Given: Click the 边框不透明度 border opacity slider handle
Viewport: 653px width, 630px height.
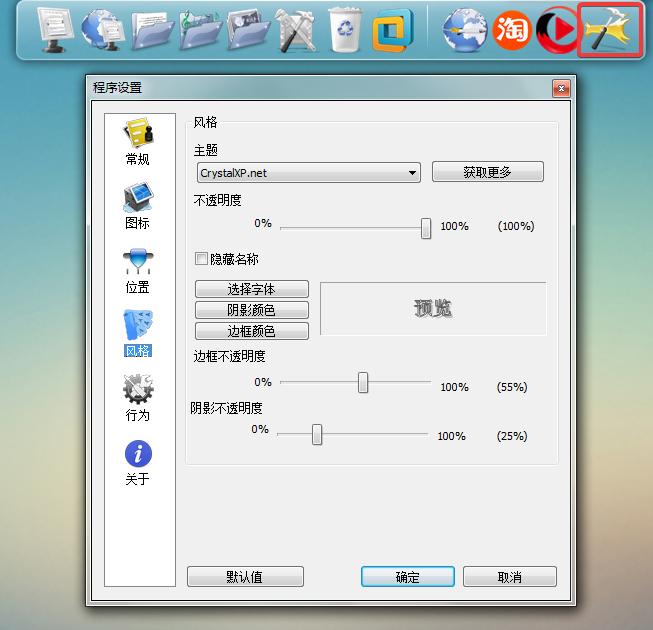Looking at the screenshot, I should [363, 382].
